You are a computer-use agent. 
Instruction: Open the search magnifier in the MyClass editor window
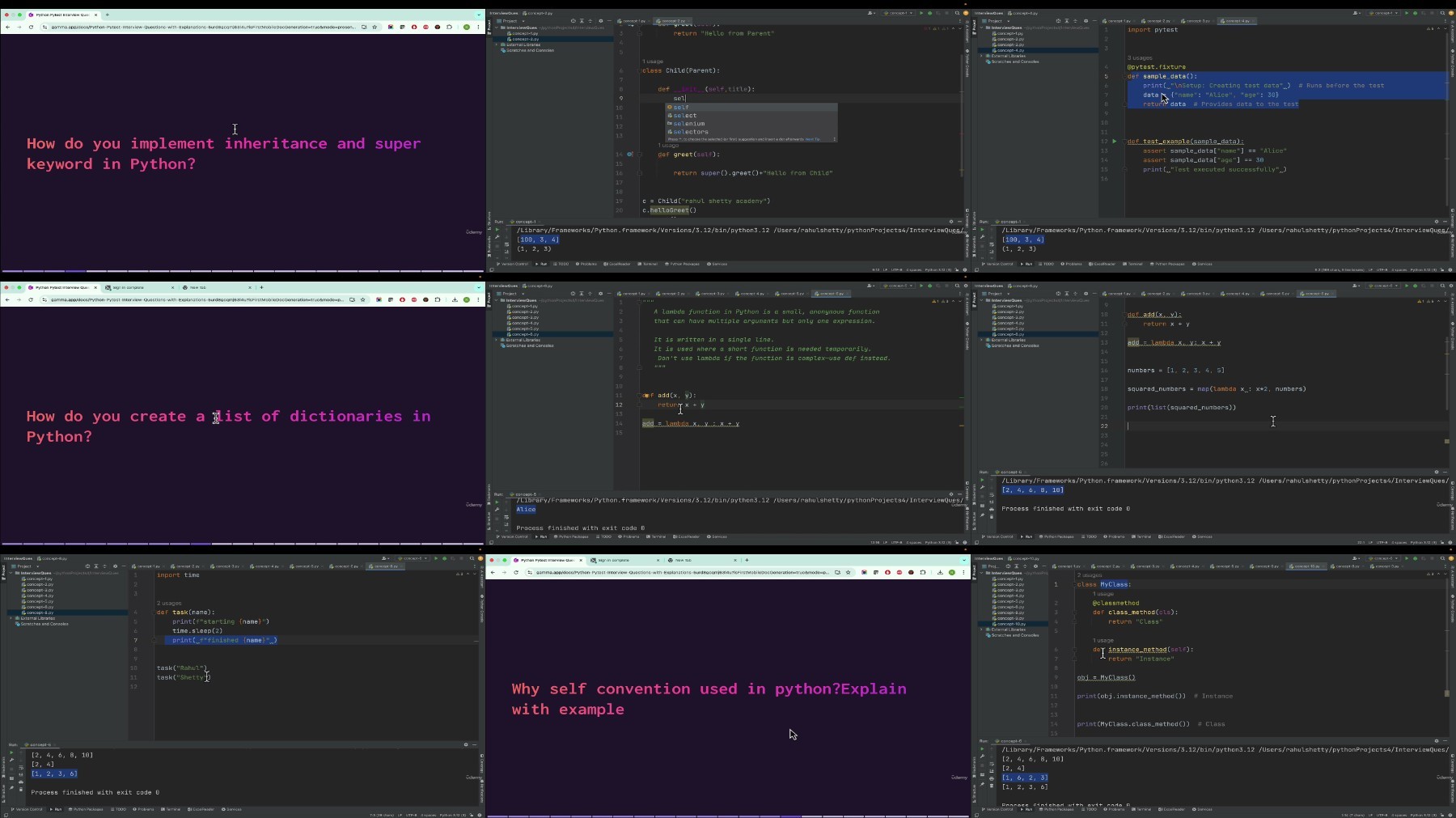(x=1442, y=558)
